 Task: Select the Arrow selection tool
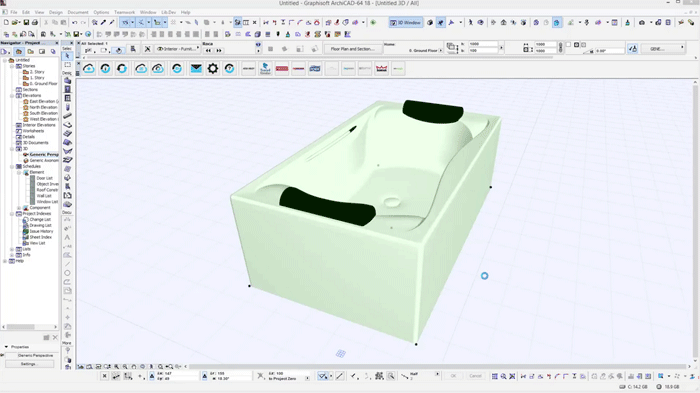pos(67,56)
